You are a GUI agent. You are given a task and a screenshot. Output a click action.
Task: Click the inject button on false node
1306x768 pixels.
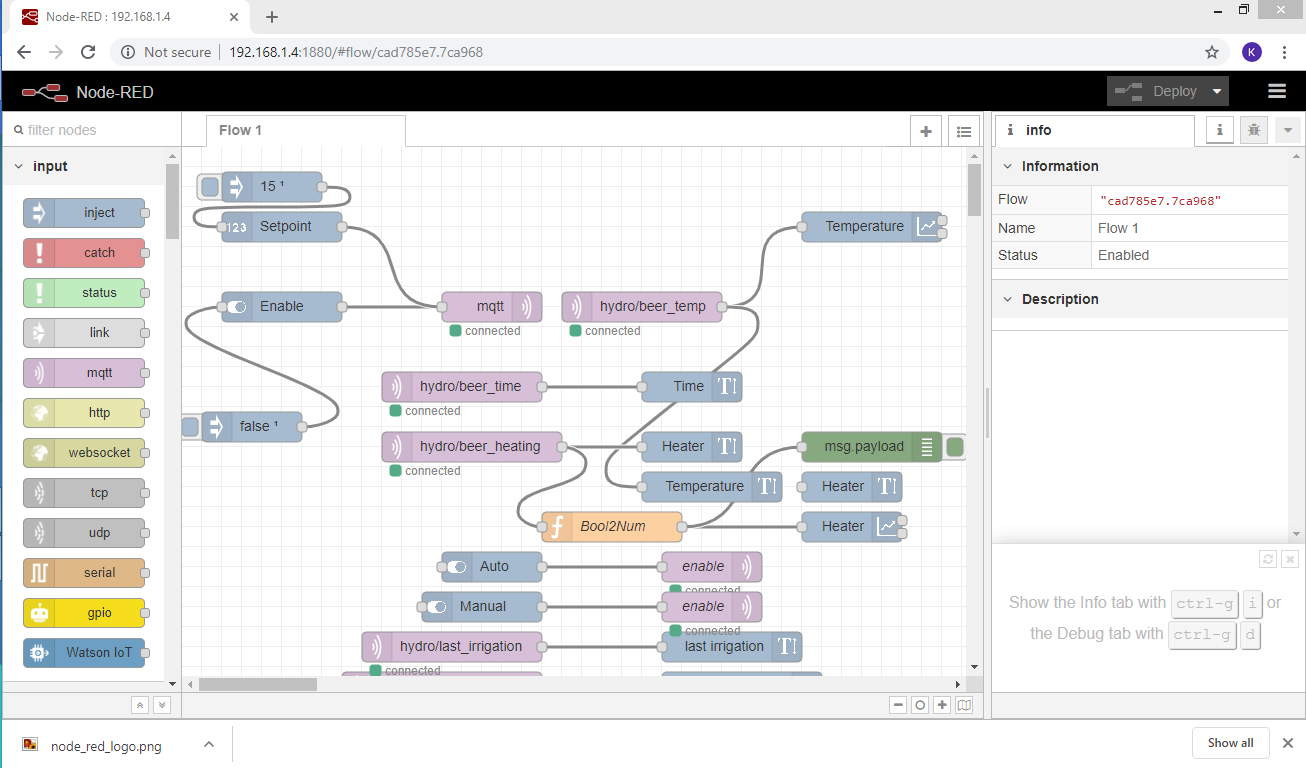(x=190, y=427)
